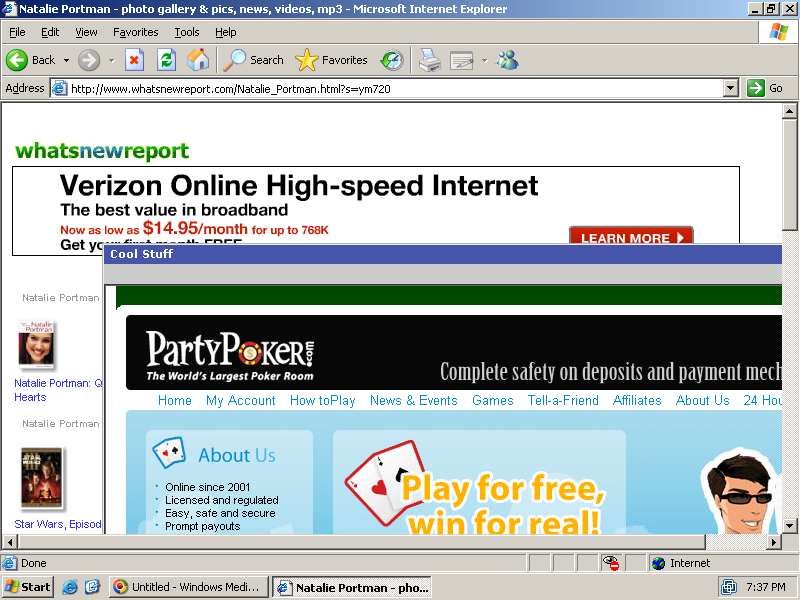Open the Games navigation link
This screenshot has height=600, width=800.
[492, 401]
